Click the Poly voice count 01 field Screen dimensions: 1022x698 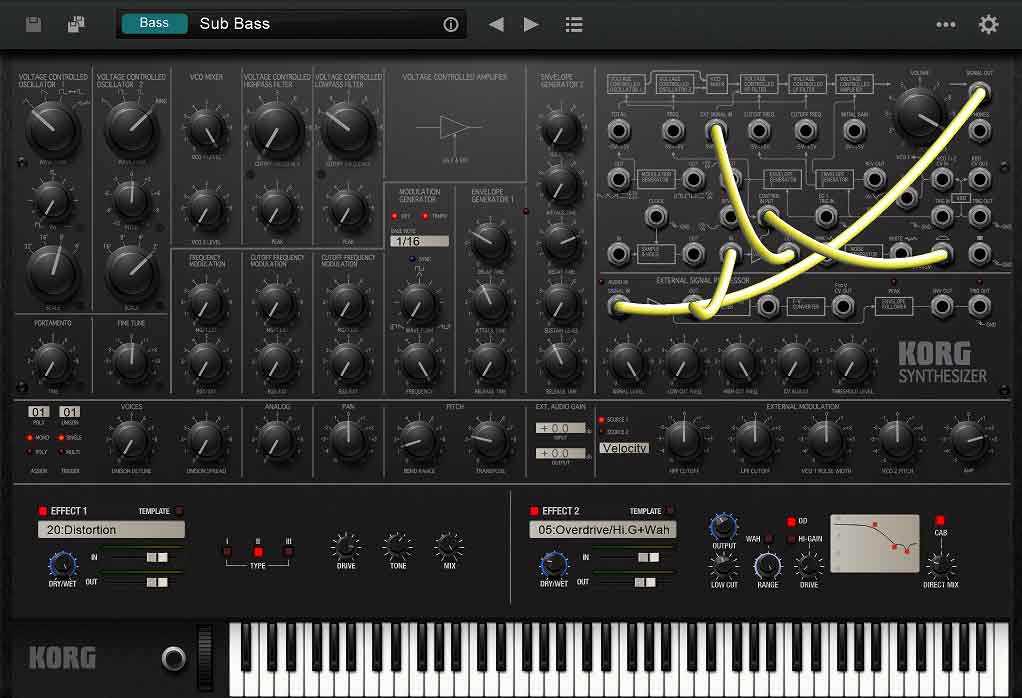38,412
